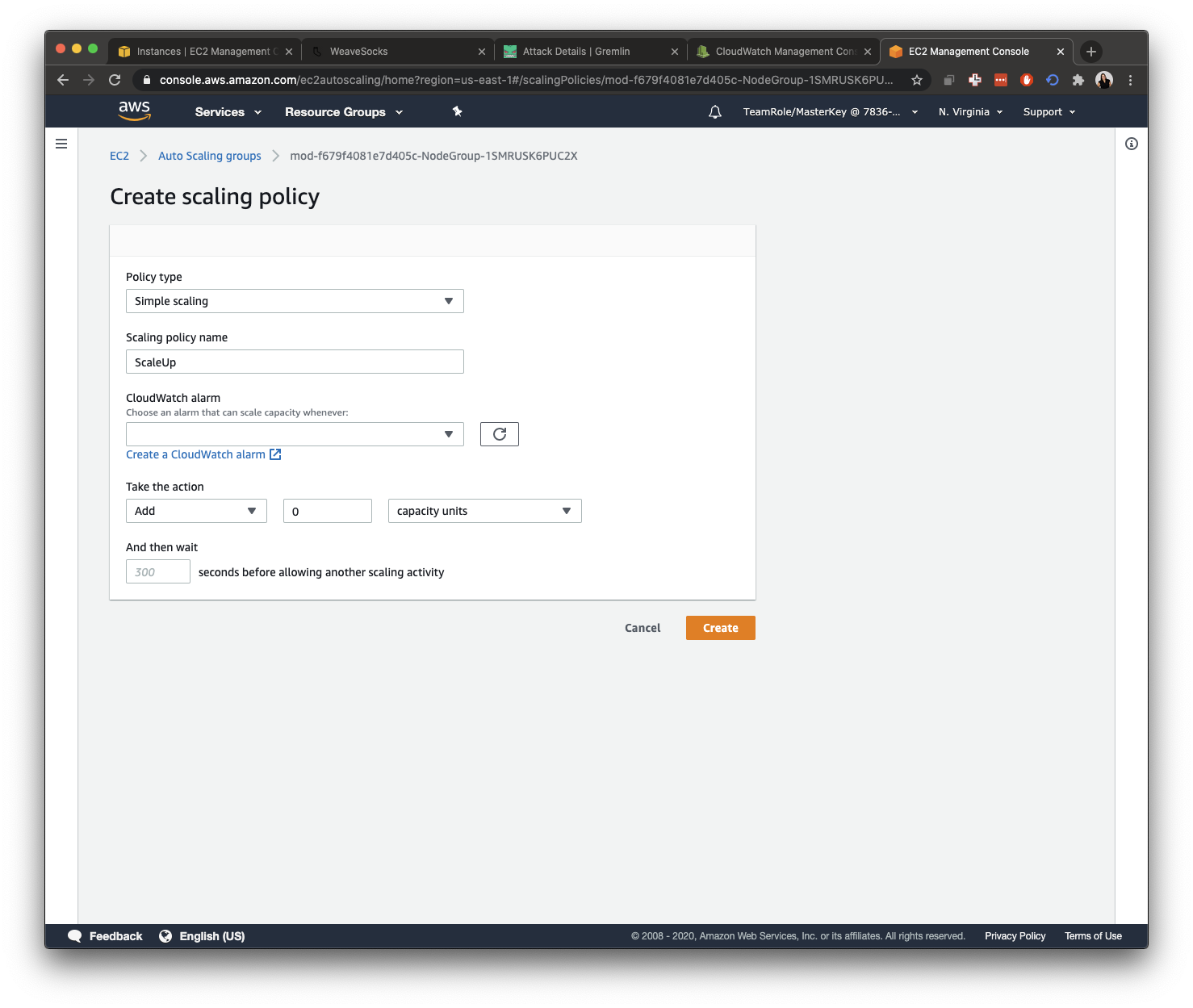Viewport: 1193px width, 1008px height.
Task: Open the Chrome extensions puzzle icon
Action: click(x=1078, y=80)
